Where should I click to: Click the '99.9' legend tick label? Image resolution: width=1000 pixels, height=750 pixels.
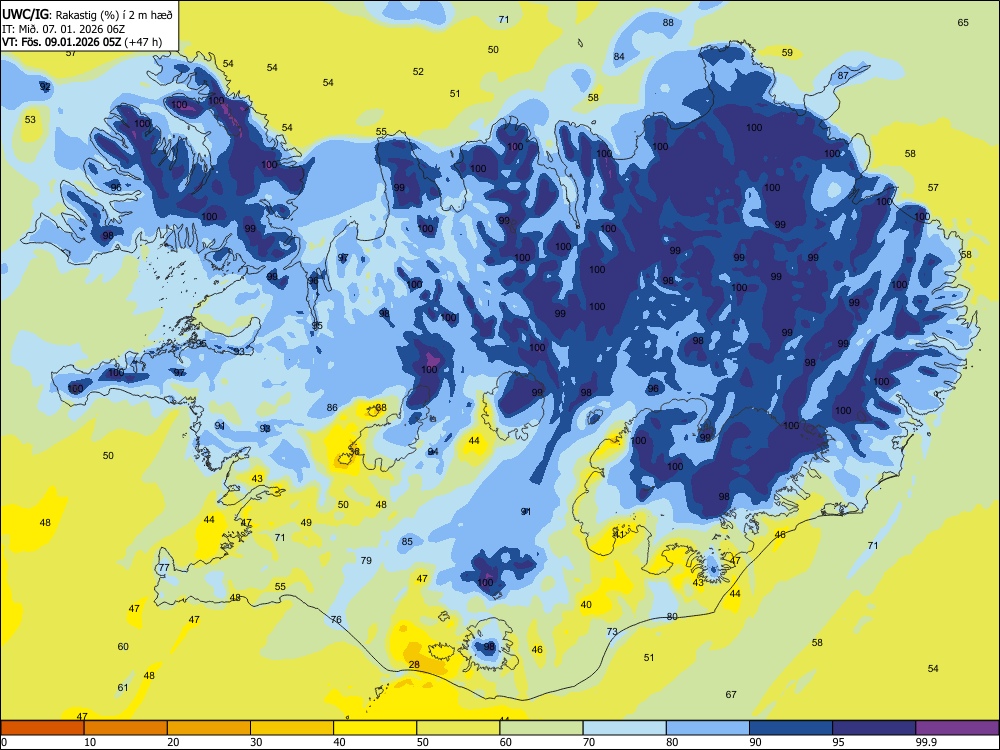[925, 742]
